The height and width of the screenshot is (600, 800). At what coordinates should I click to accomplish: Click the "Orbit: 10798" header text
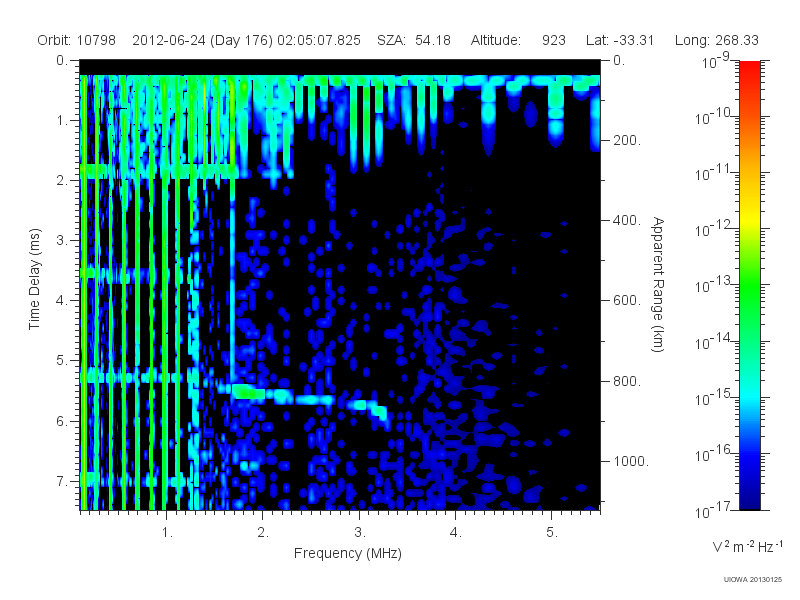click(x=77, y=40)
